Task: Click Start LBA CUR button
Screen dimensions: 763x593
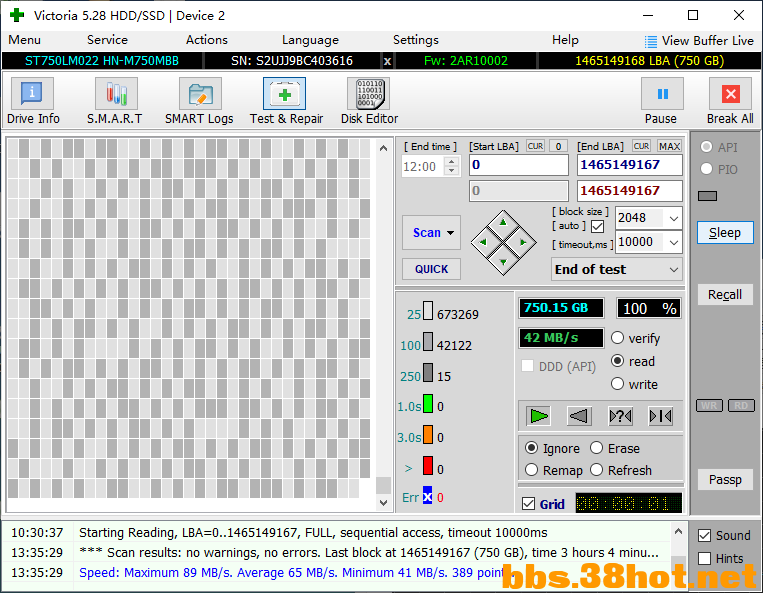Action: pyautogui.click(x=535, y=146)
